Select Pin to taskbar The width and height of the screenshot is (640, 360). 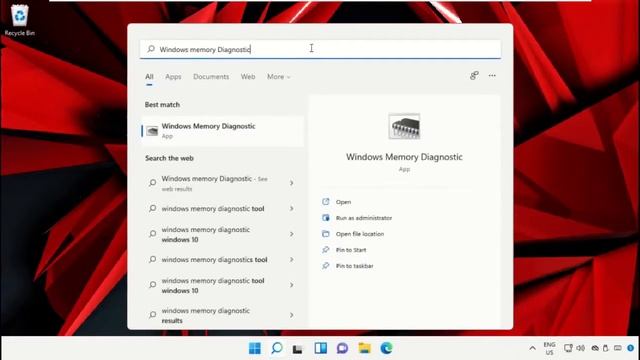click(354, 266)
